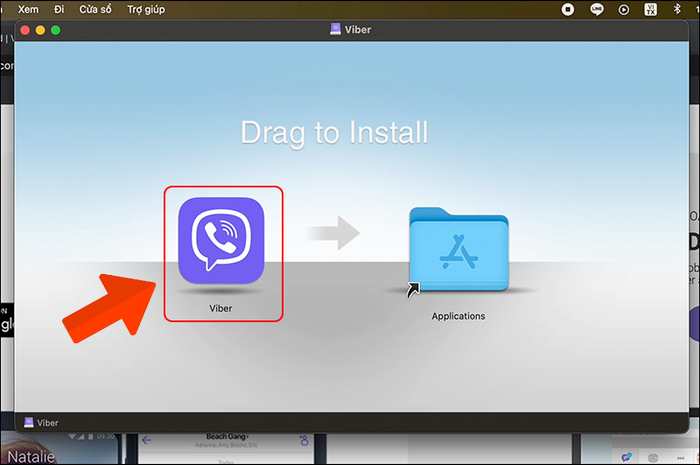Screen dimensions: 700x465
Task: Select the Applications folder shortcut
Action: pyautogui.click(x=458, y=250)
